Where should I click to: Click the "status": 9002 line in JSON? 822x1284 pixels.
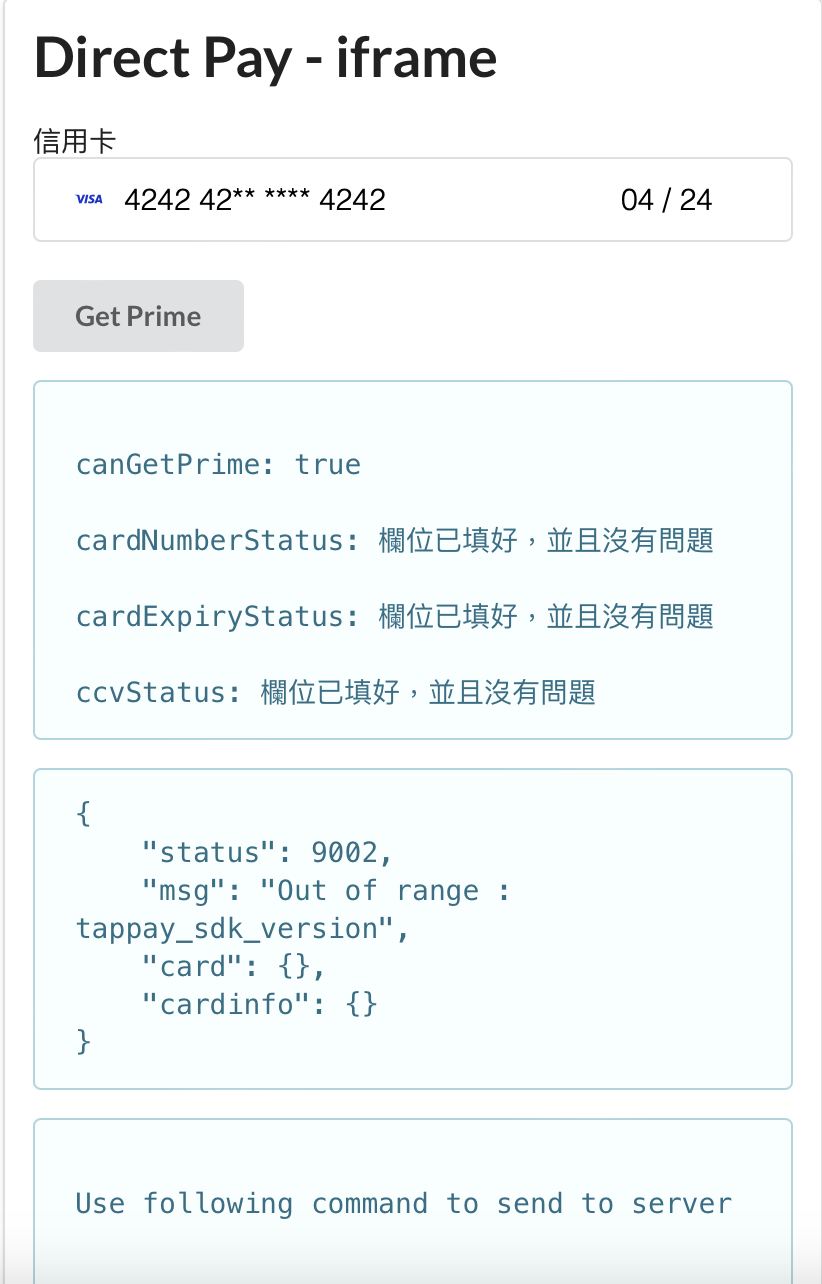point(268,853)
